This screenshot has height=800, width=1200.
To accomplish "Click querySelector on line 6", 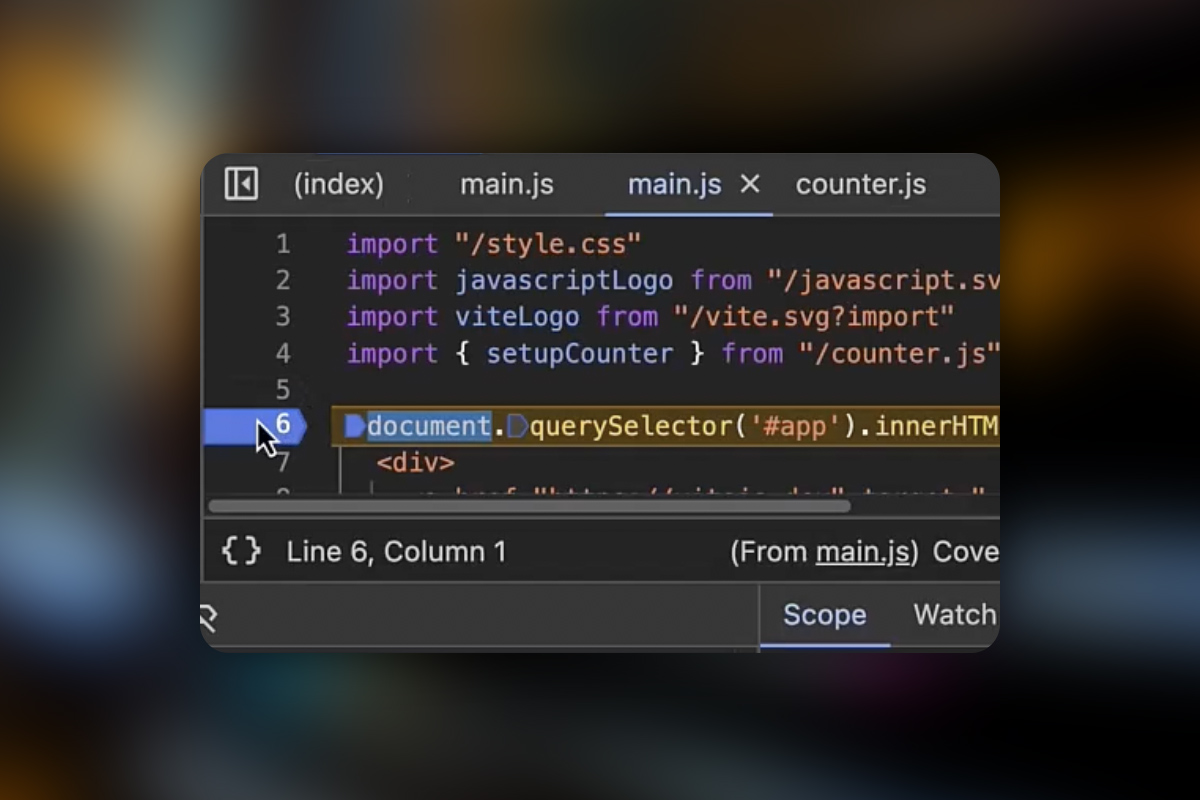I will point(630,426).
